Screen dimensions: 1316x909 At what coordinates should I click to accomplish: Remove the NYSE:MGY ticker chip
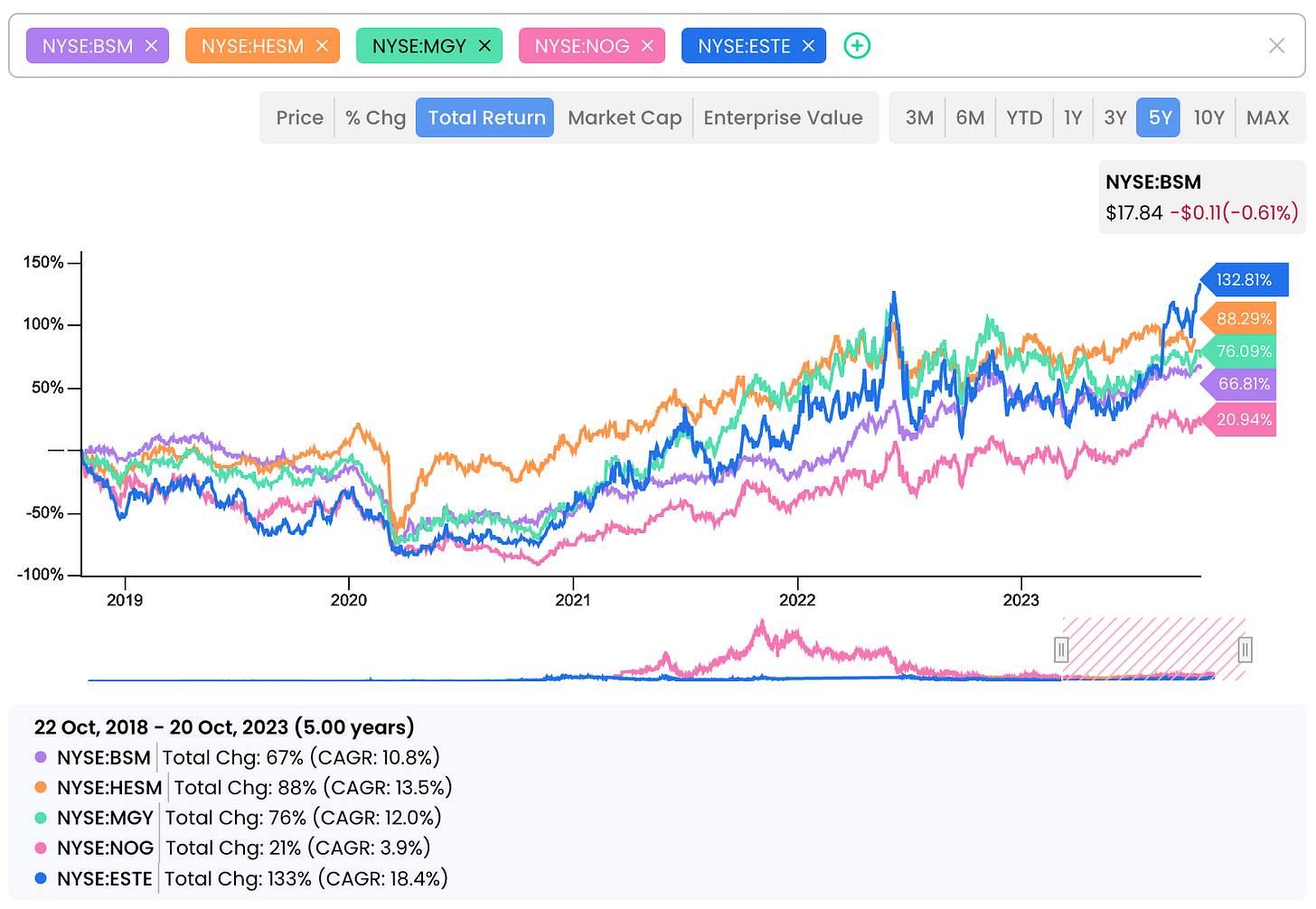point(484,46)
